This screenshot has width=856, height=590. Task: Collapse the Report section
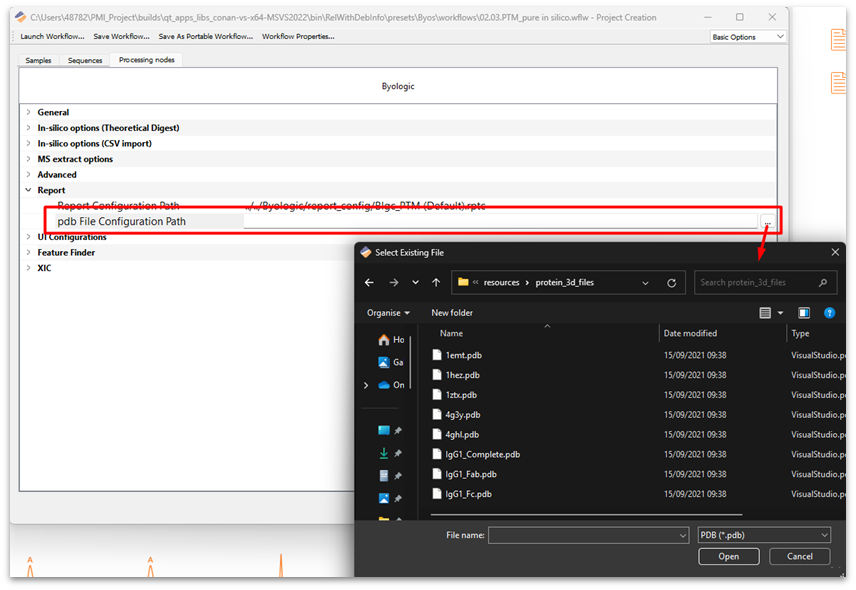tap(28, 190)
